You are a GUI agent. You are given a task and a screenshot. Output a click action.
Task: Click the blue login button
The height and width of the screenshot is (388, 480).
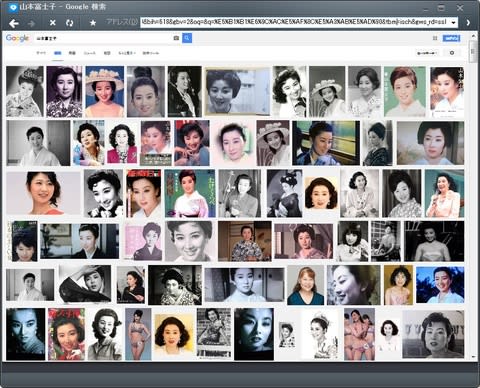pyautogui.click(x=451, y=38)
